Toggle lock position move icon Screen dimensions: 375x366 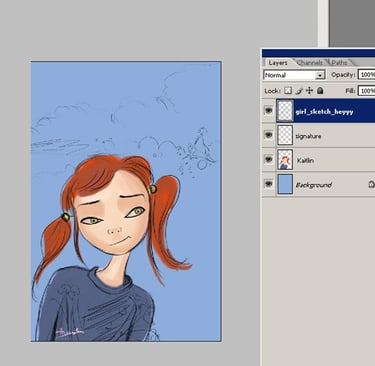[309, 91]
